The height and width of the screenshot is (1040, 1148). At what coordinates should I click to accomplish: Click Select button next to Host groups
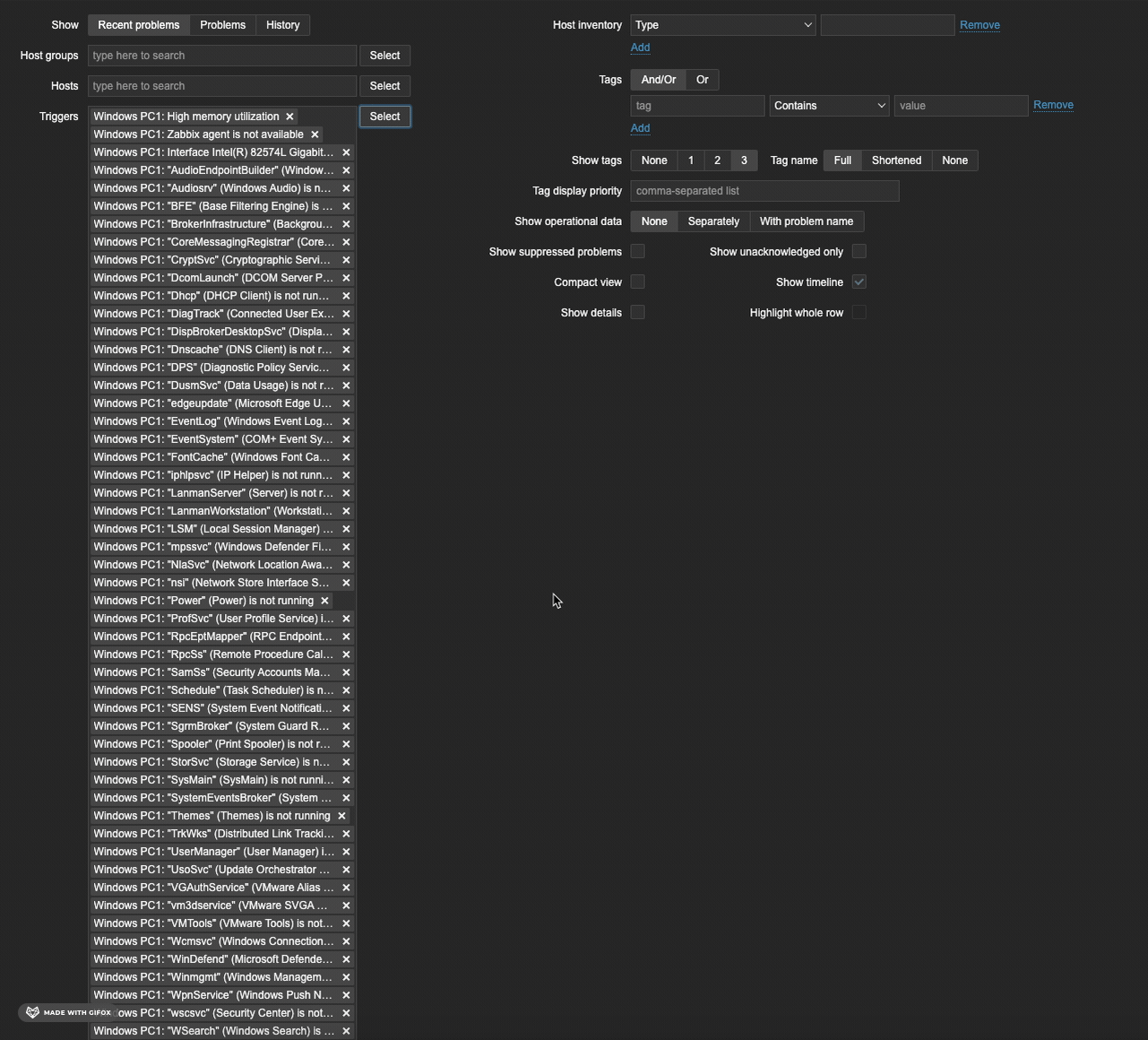tap(384, 56)
